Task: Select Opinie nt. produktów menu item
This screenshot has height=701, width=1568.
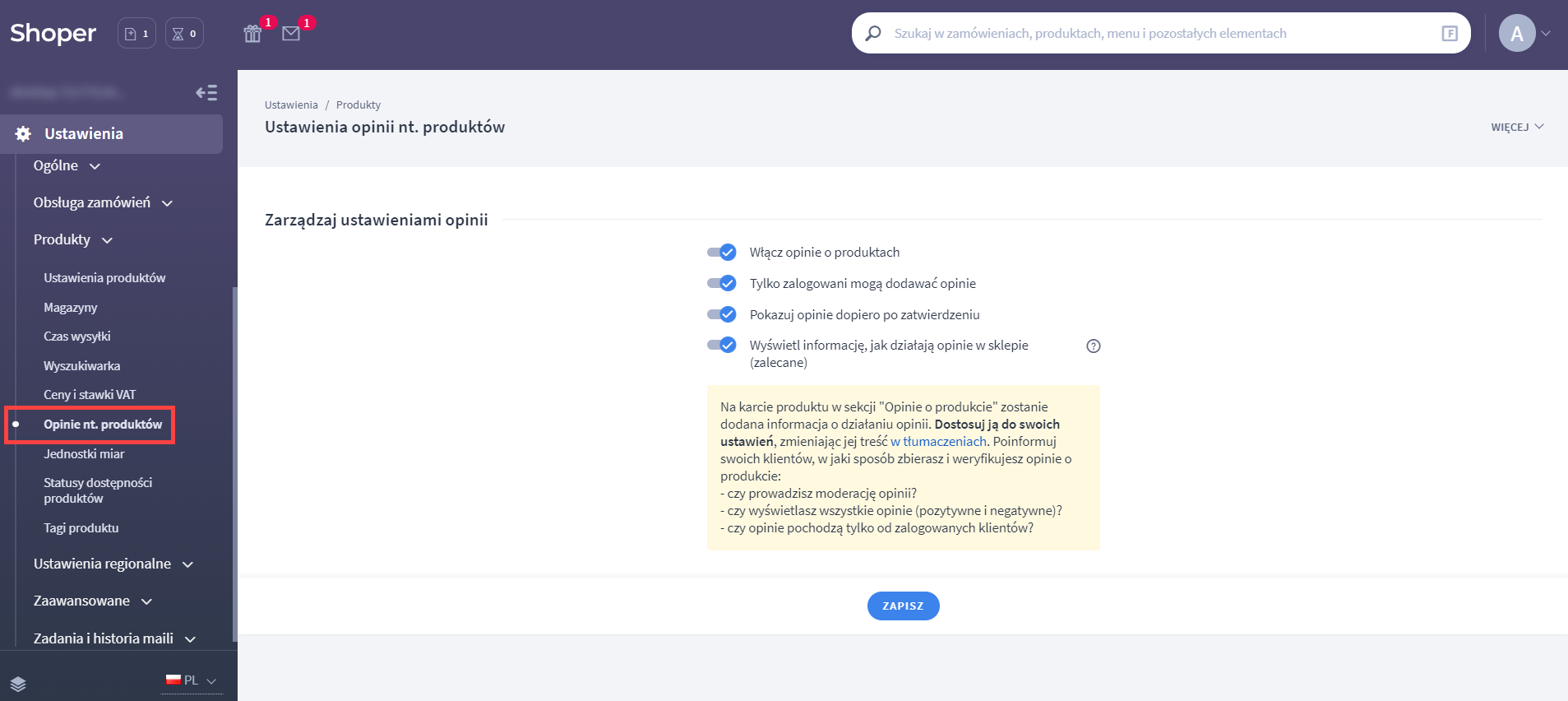Action: tap(103, 425)
